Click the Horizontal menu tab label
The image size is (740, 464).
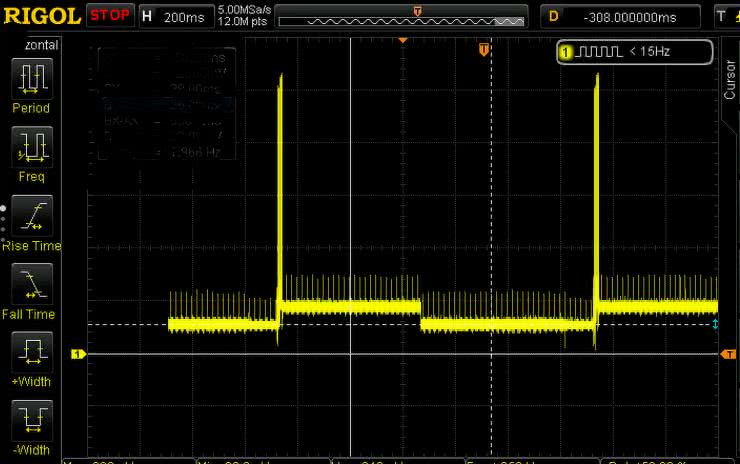(32, 45)
